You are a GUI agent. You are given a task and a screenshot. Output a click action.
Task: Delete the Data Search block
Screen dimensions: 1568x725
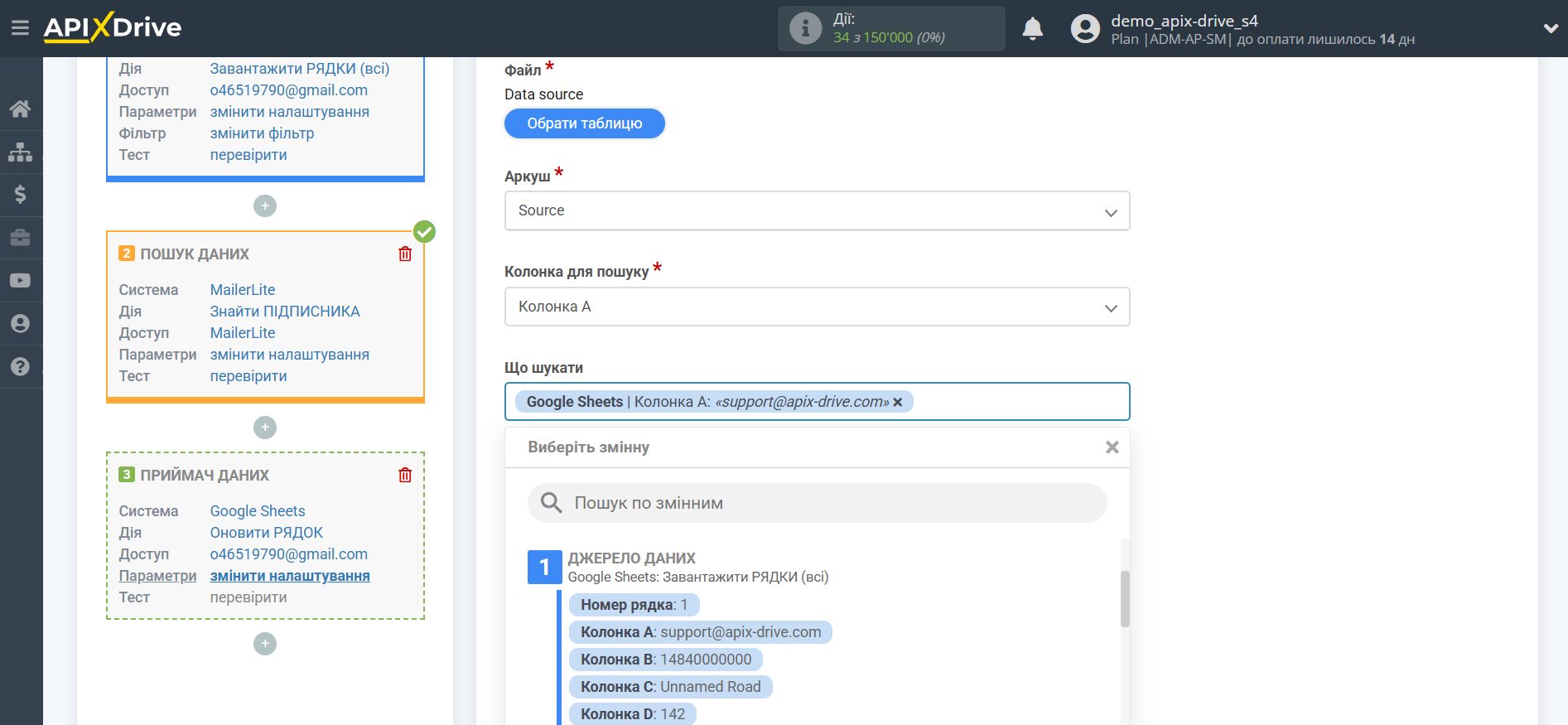point(405,254)
